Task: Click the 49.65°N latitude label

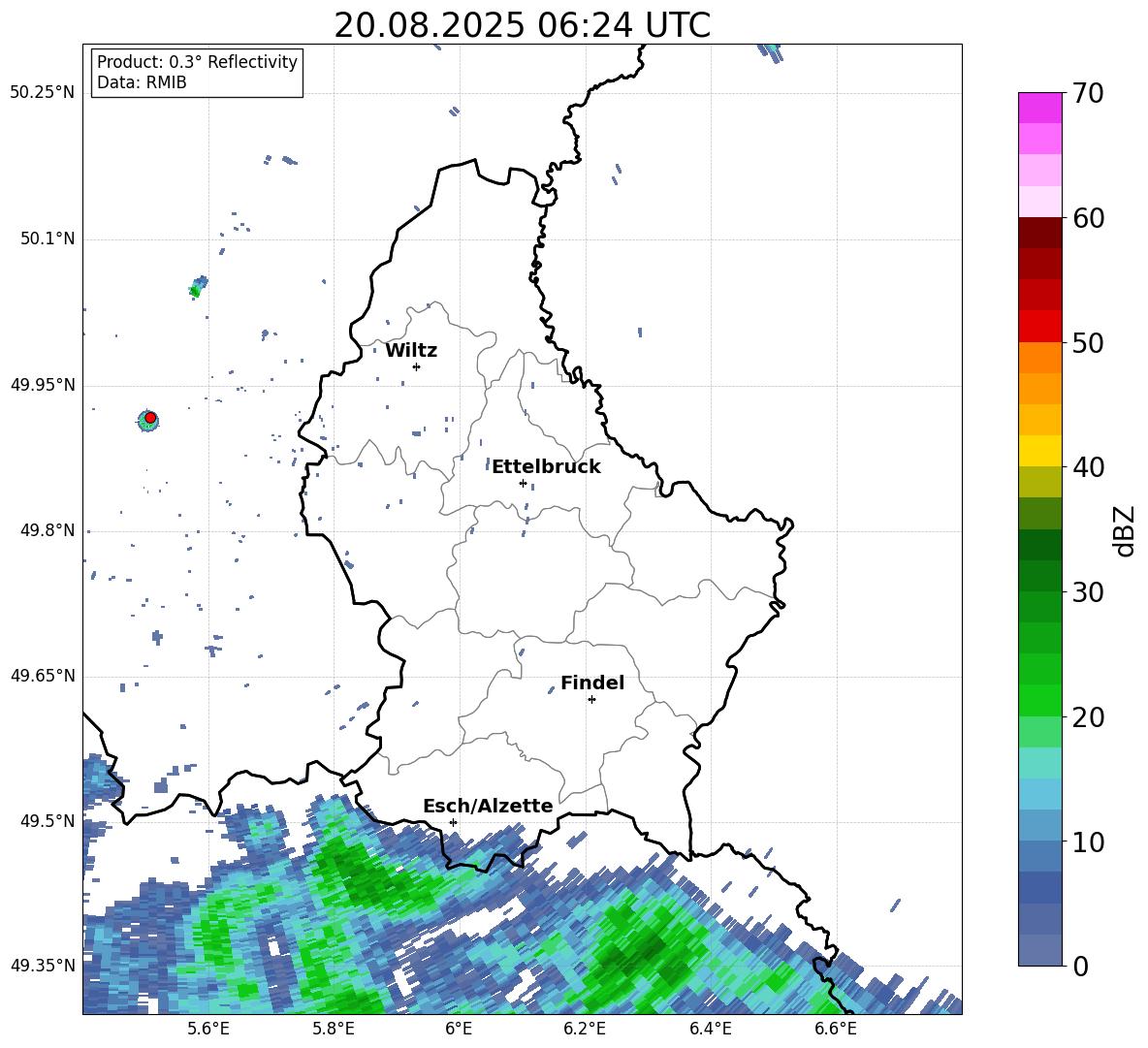Action: pos(43,675)
